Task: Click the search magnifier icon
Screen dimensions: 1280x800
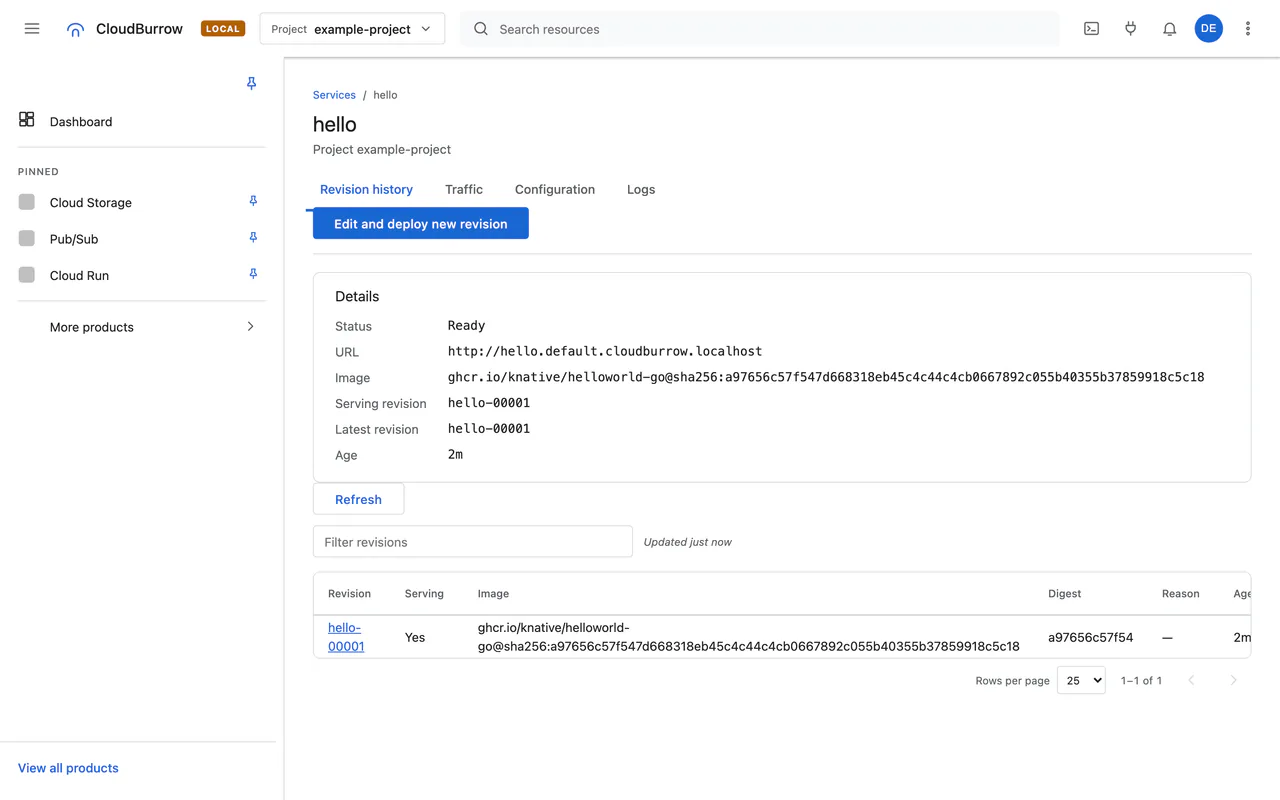Action: pyautogui.click(x=481, y=29)
